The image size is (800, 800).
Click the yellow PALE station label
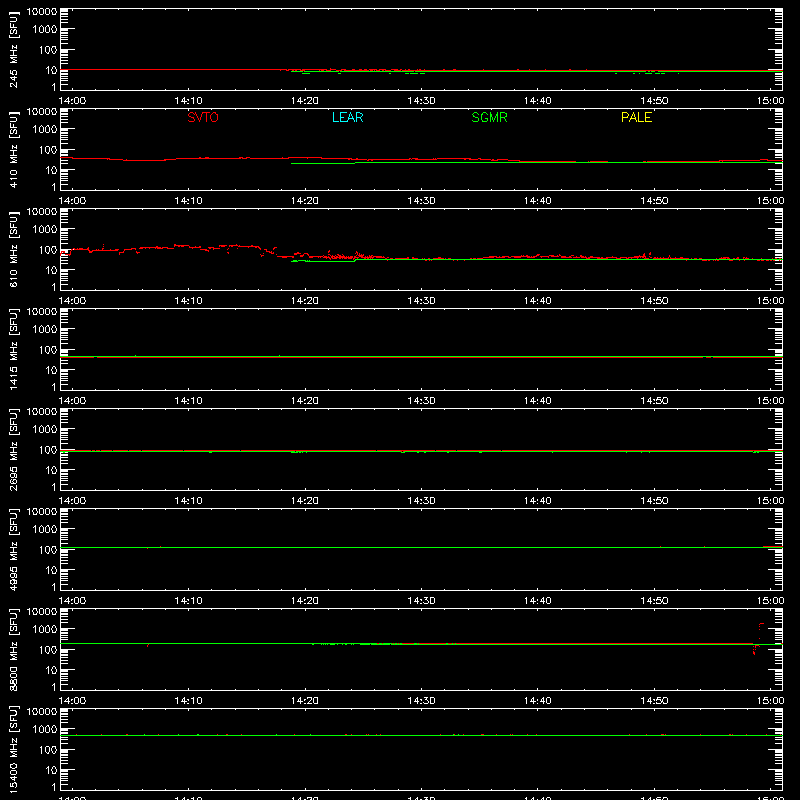point(636,117)
